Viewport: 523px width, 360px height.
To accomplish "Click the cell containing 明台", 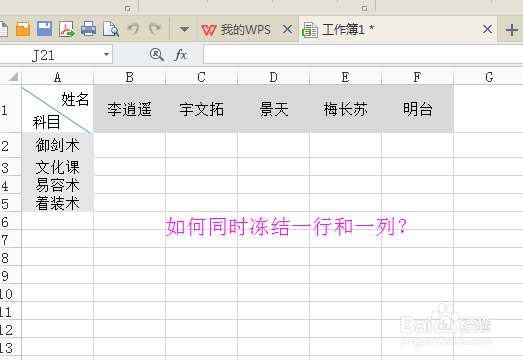I will [418, 109].
